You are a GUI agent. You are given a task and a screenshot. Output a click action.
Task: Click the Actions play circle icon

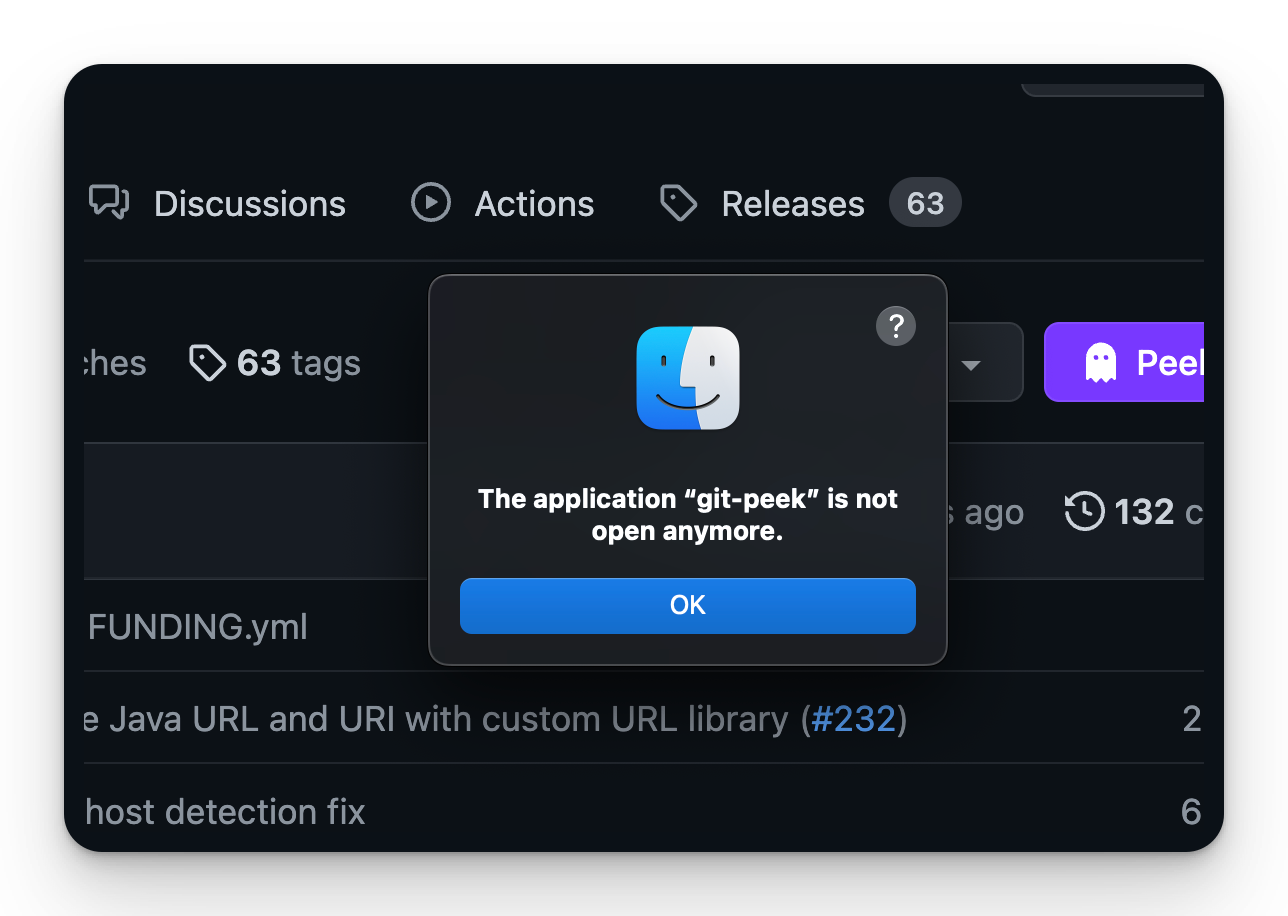pyautogui.click(x=431, y=202)
